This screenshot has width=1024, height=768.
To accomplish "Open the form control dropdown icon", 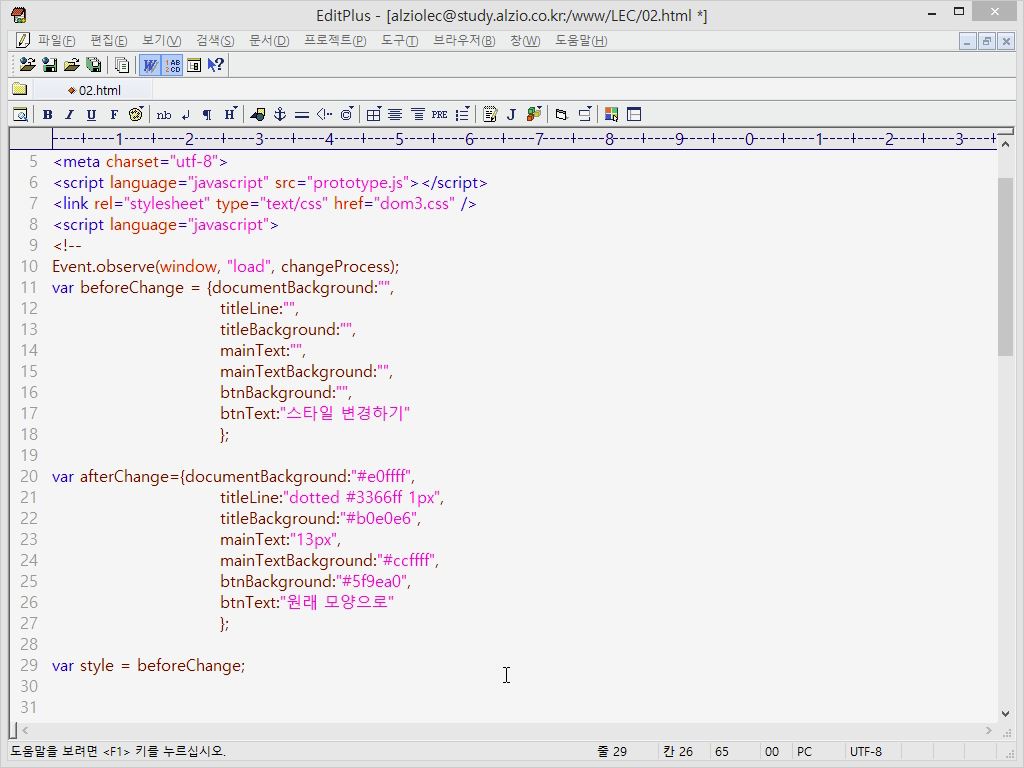I will point(584,115).
